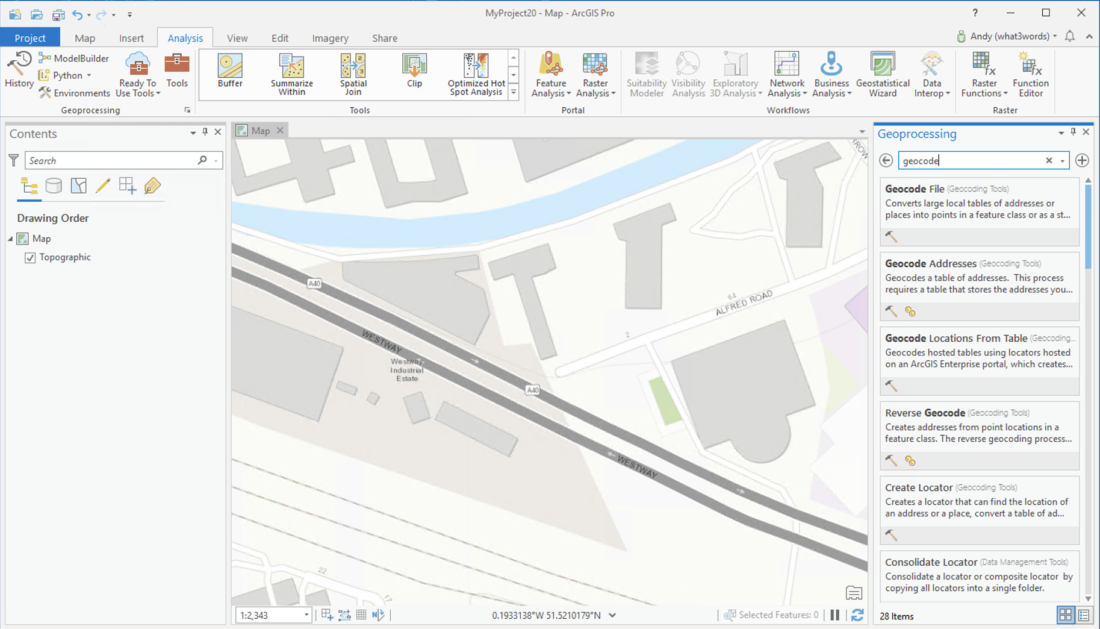
Task: Switch to the Edit ribbon tab
Action: [x=280, y=38]
